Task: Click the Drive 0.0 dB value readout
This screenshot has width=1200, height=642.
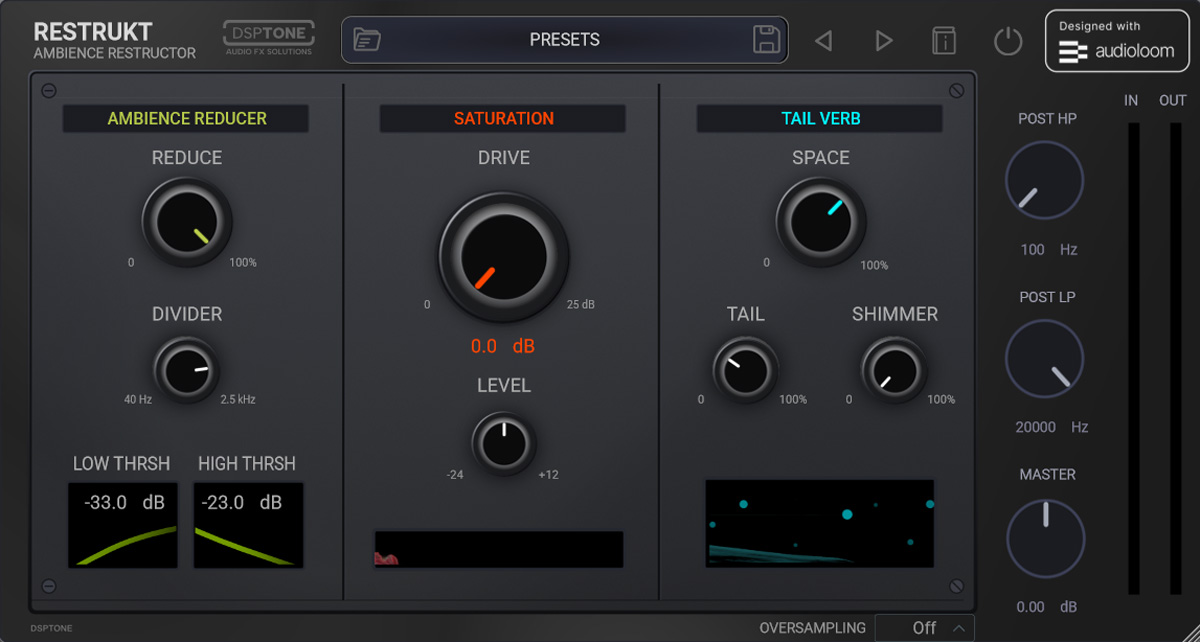Action: tap(503, 346)
